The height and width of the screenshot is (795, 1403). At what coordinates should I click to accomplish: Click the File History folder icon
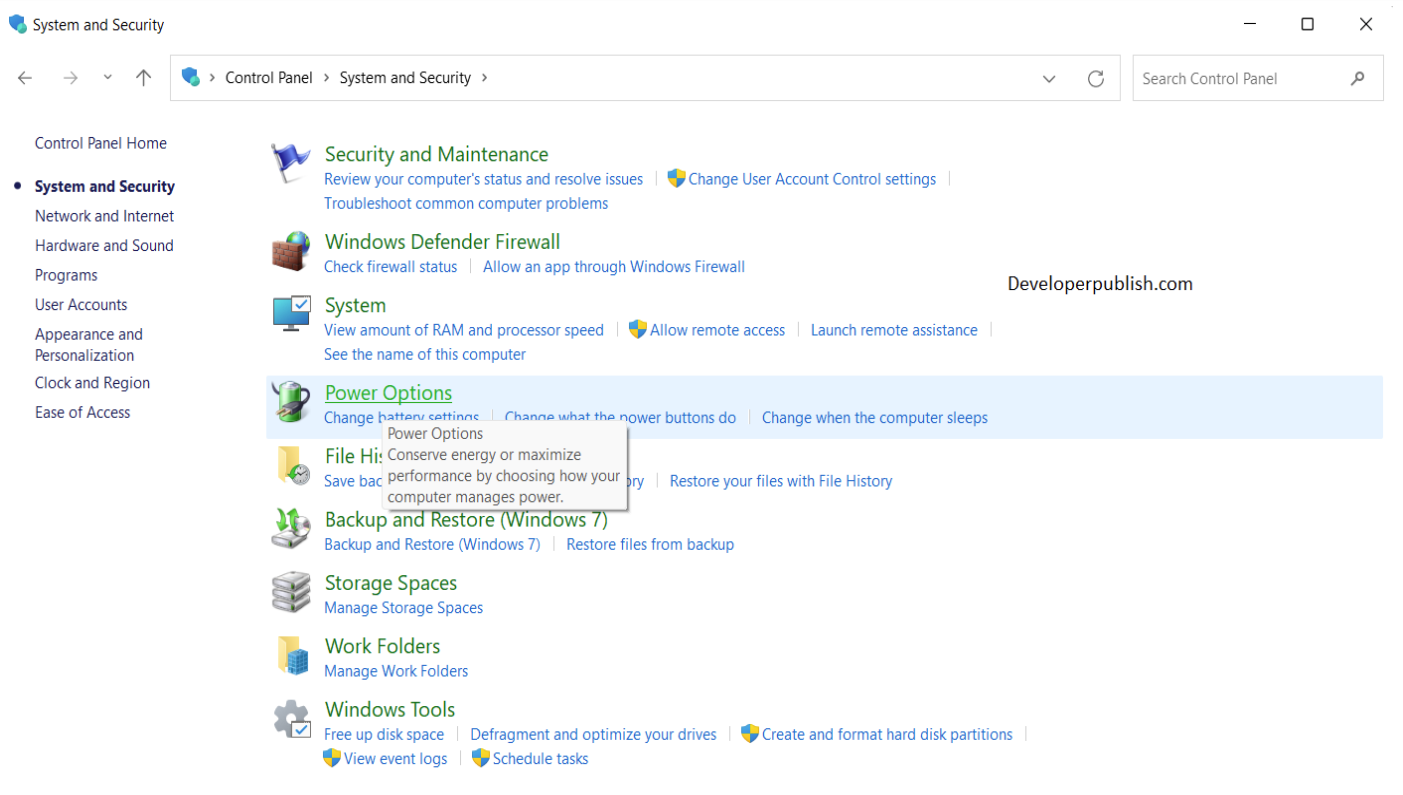coord(291,465)
